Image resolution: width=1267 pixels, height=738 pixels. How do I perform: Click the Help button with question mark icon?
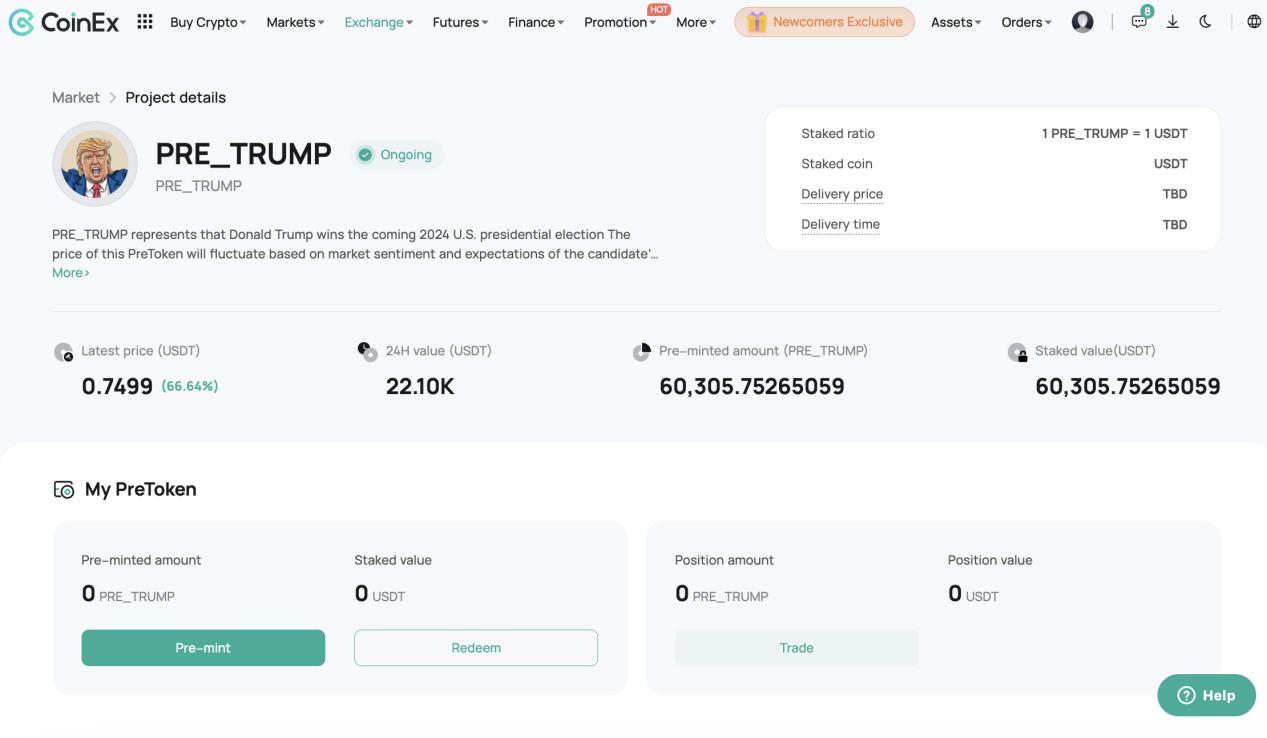pyautogui.click(x=1206, y=695)
